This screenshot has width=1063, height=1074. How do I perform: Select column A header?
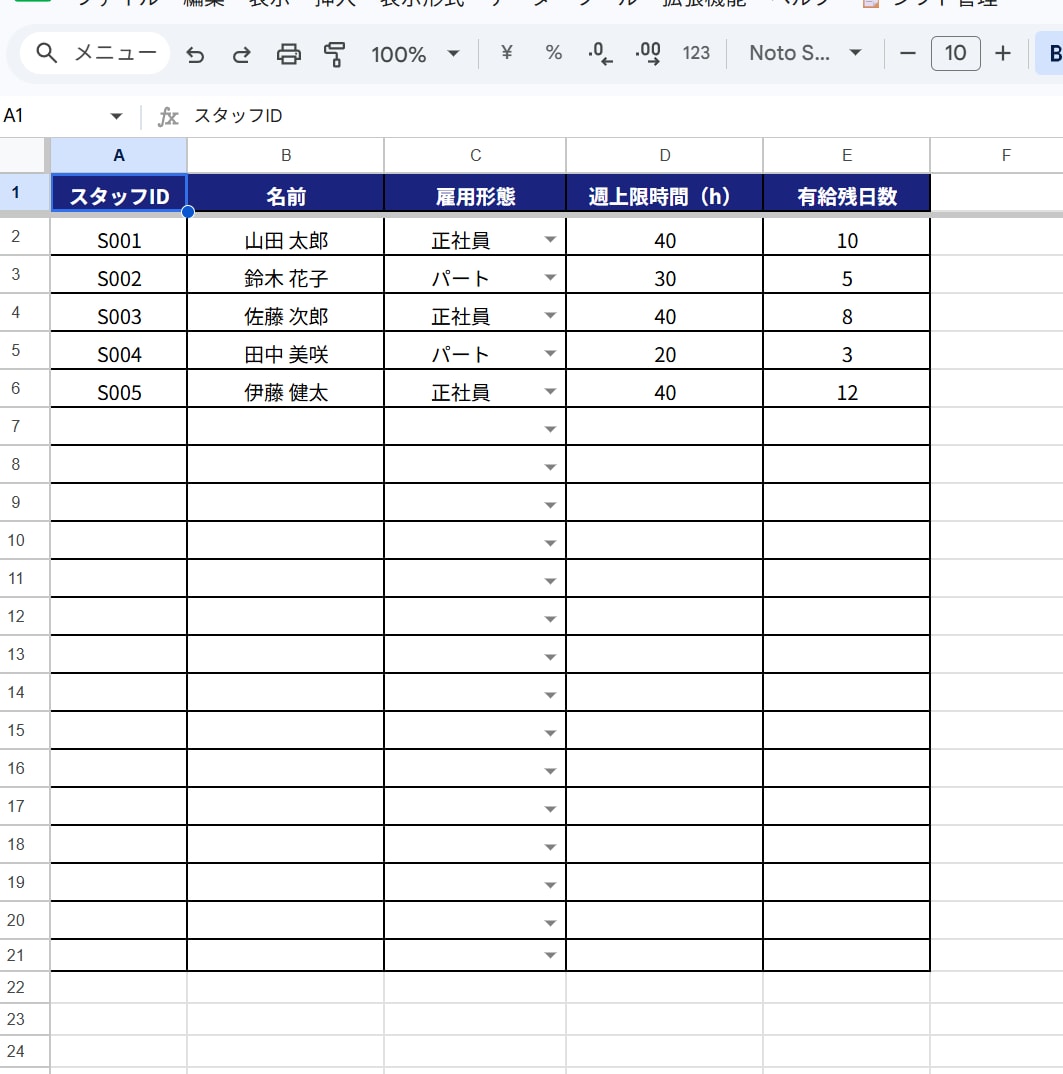pyautogui.click(x=118, y=155)
